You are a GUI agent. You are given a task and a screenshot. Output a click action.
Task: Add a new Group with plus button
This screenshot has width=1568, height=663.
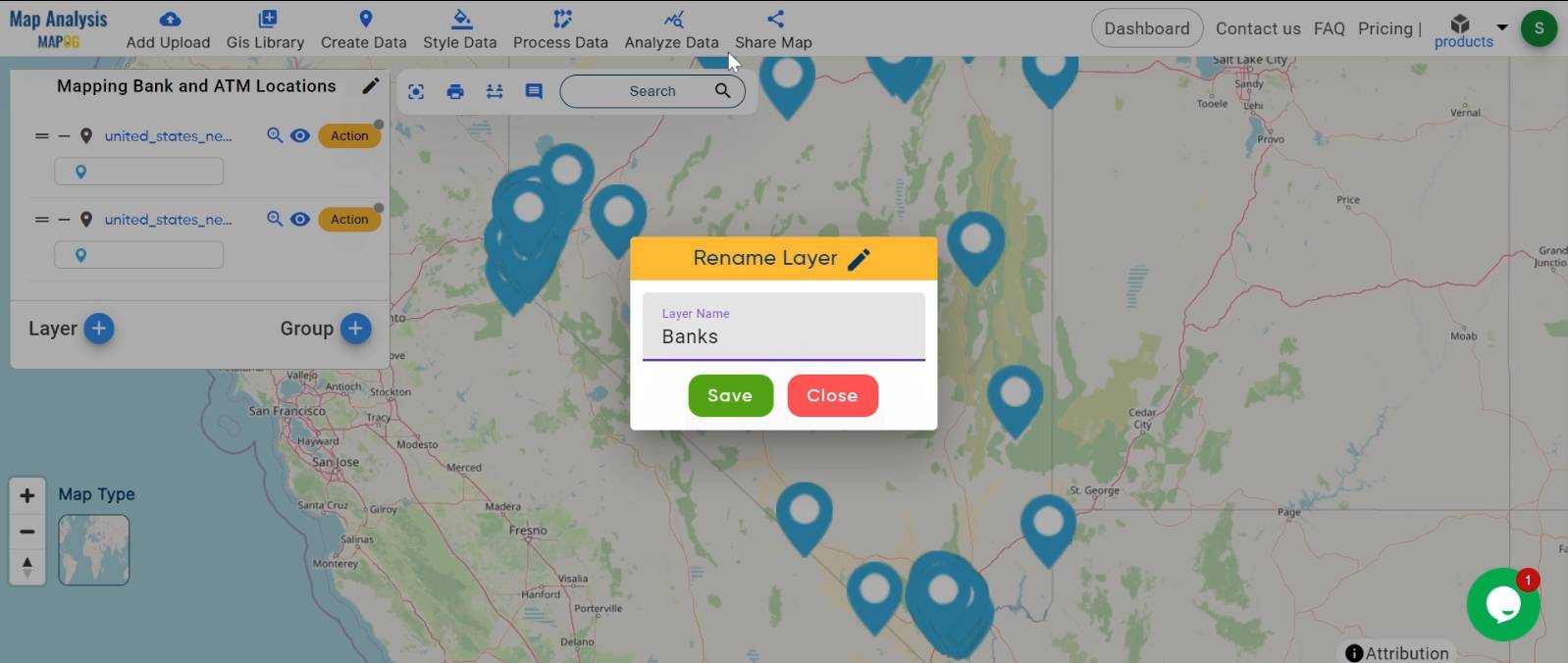pos(355,329)
